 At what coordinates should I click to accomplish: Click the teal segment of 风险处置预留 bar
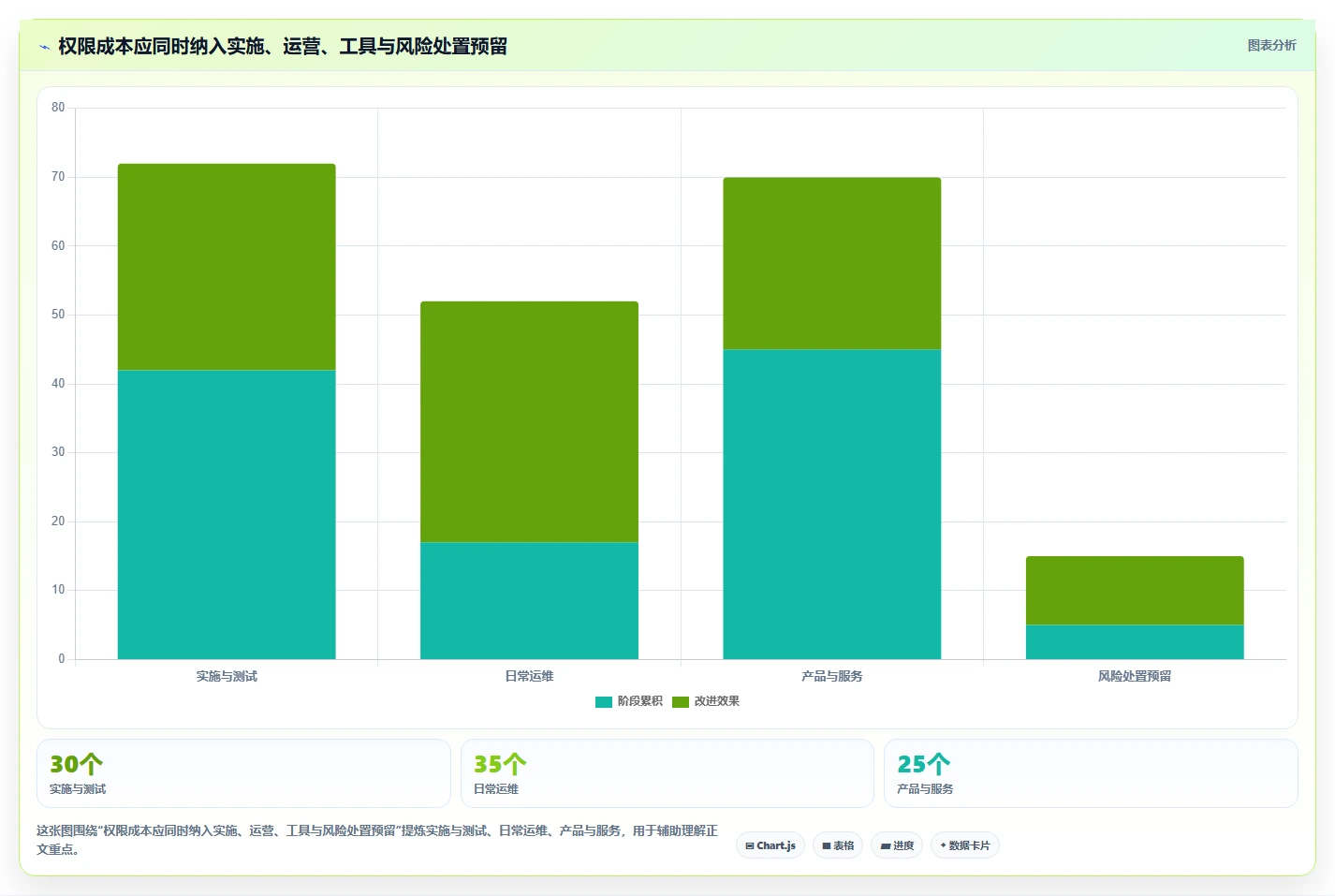[x=1135, y=642]
